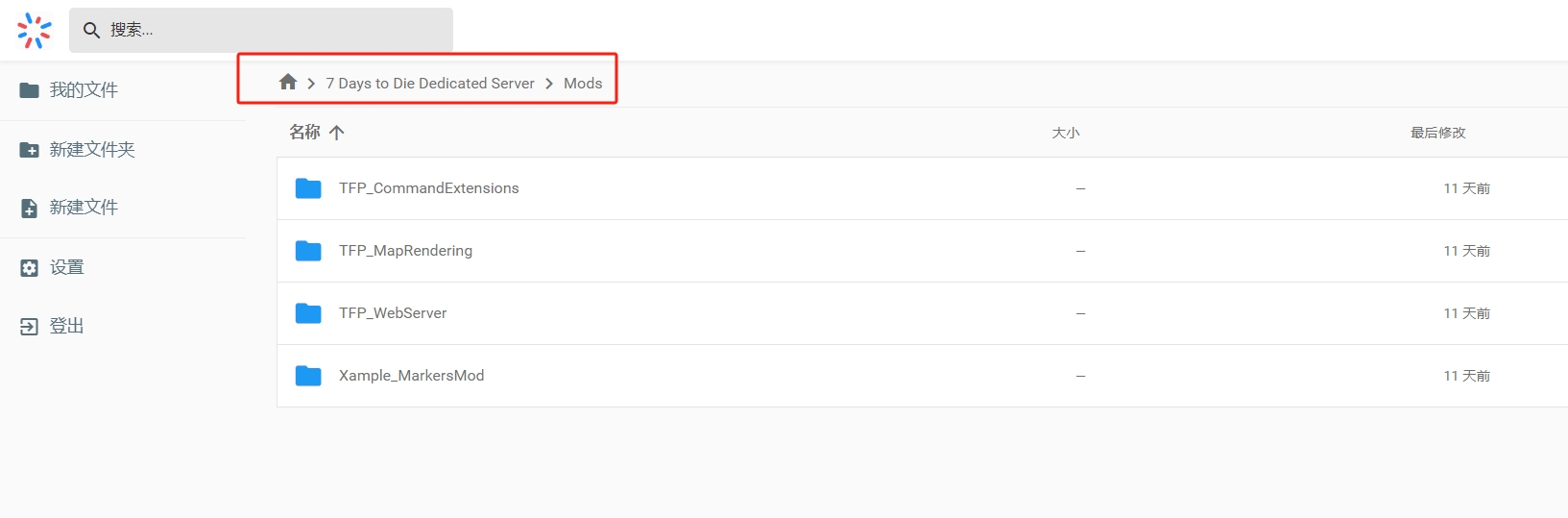This screenshot has width=1568, height=518.
Task: Click the File Browser logo icon
Action: [x=35, y=31]
